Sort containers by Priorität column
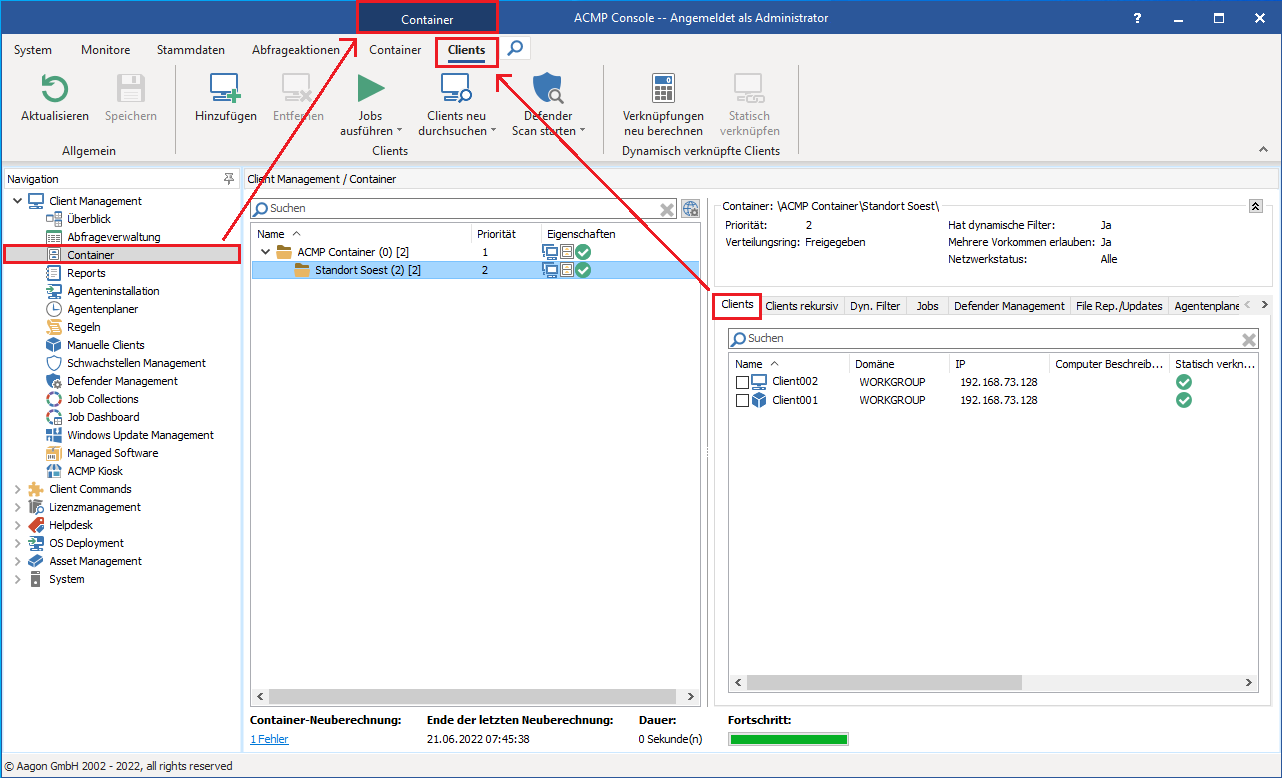Image resolution: width=1282 pixels, height=778 pixels. pos(506,234)
